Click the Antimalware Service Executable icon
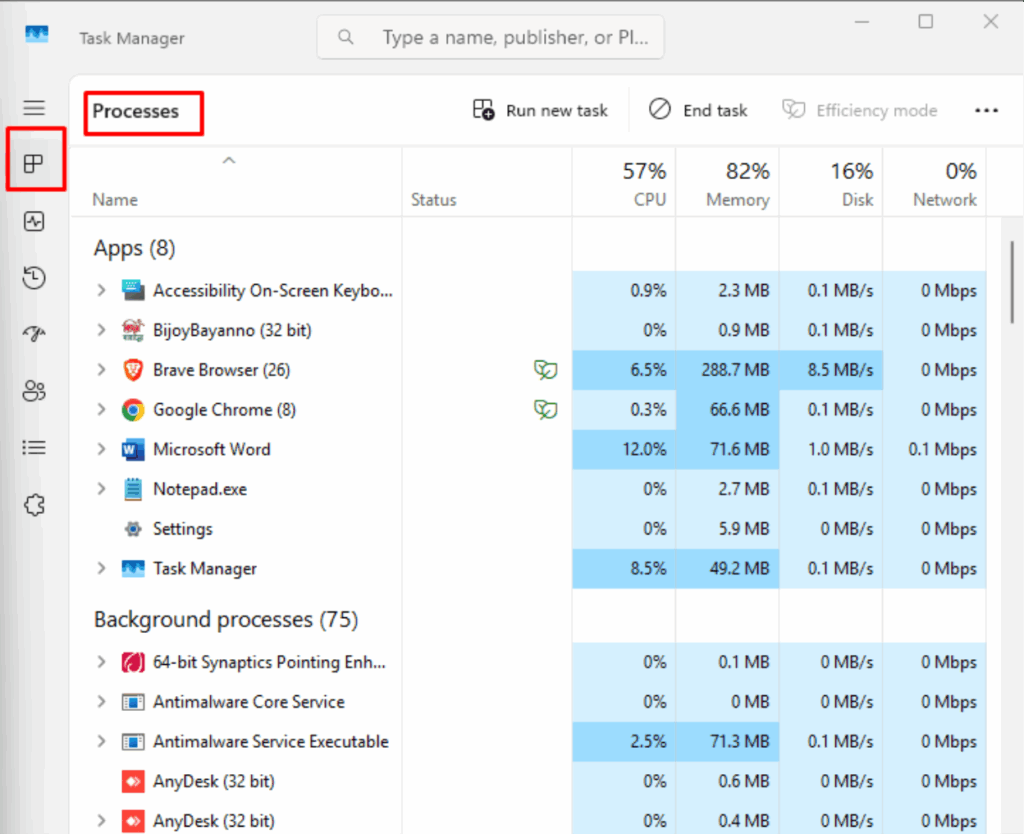The width and height of the screenshot is (1024, 834). (x=133, y=742)
